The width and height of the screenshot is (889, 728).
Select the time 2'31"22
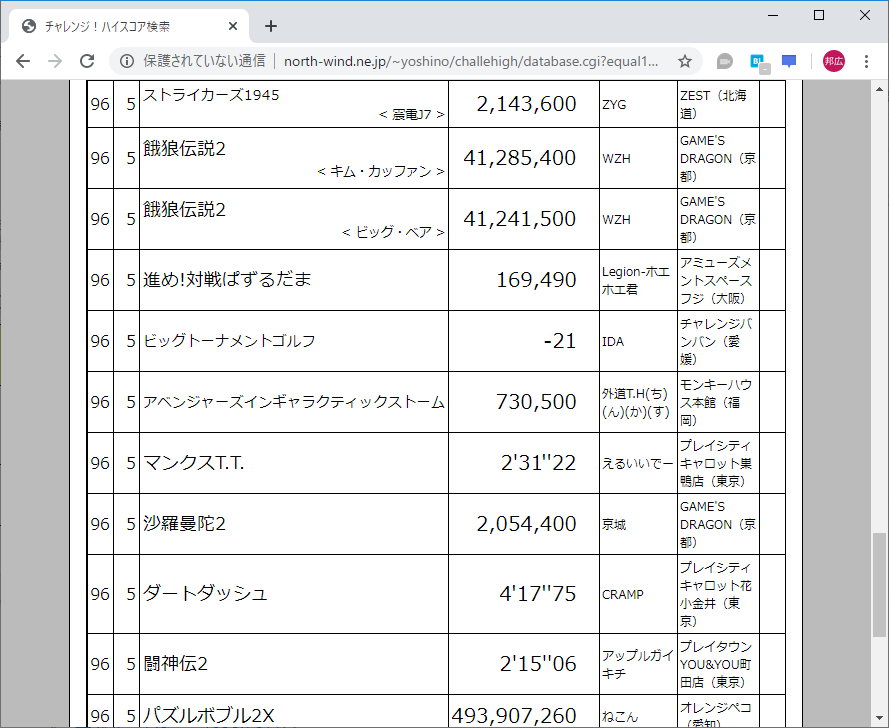point(539,463)
